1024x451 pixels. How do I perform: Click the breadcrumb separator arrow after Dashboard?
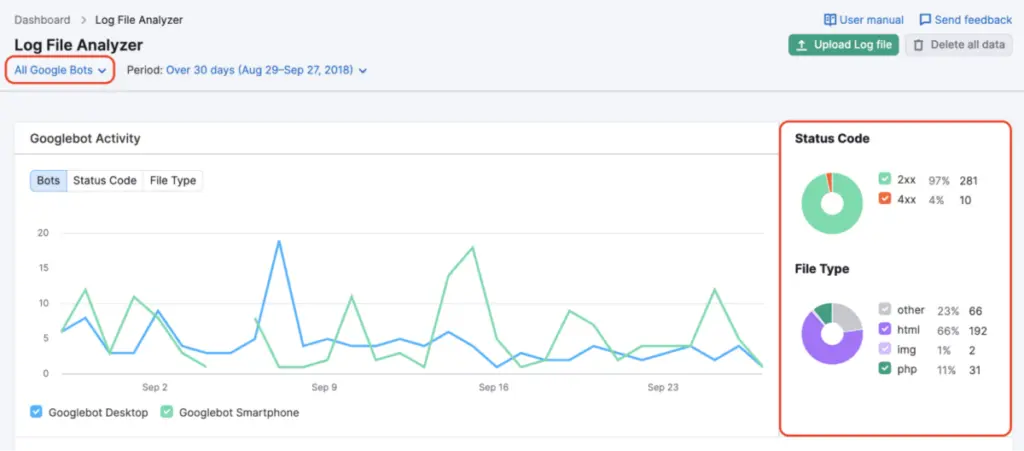click(83, 20)
